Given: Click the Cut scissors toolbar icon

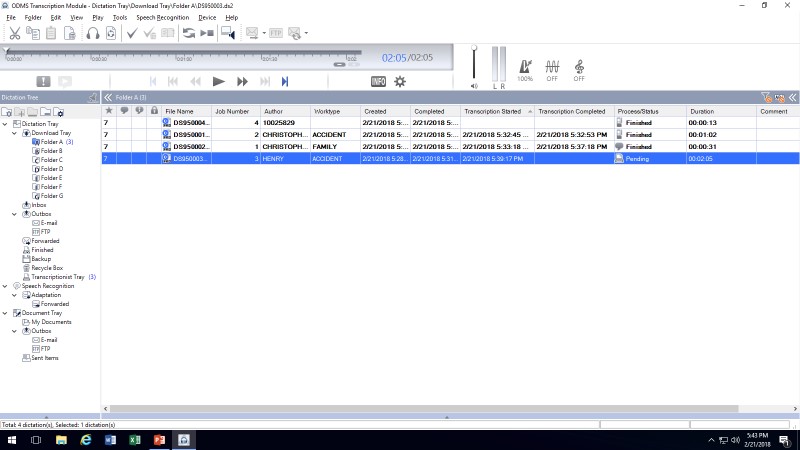Looking at the screenshot, I should 15,34.
